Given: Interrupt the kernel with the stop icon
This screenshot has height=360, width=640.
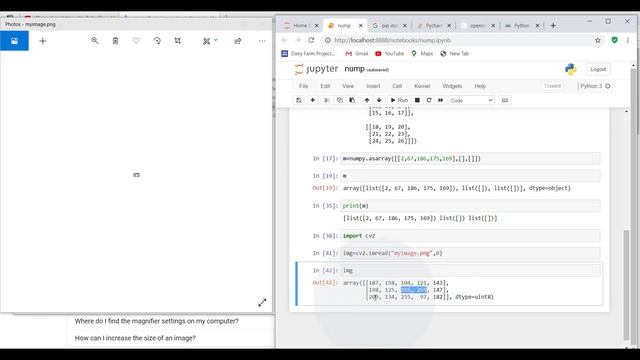Looking at the screenshot, I should [x=417, y=100].
